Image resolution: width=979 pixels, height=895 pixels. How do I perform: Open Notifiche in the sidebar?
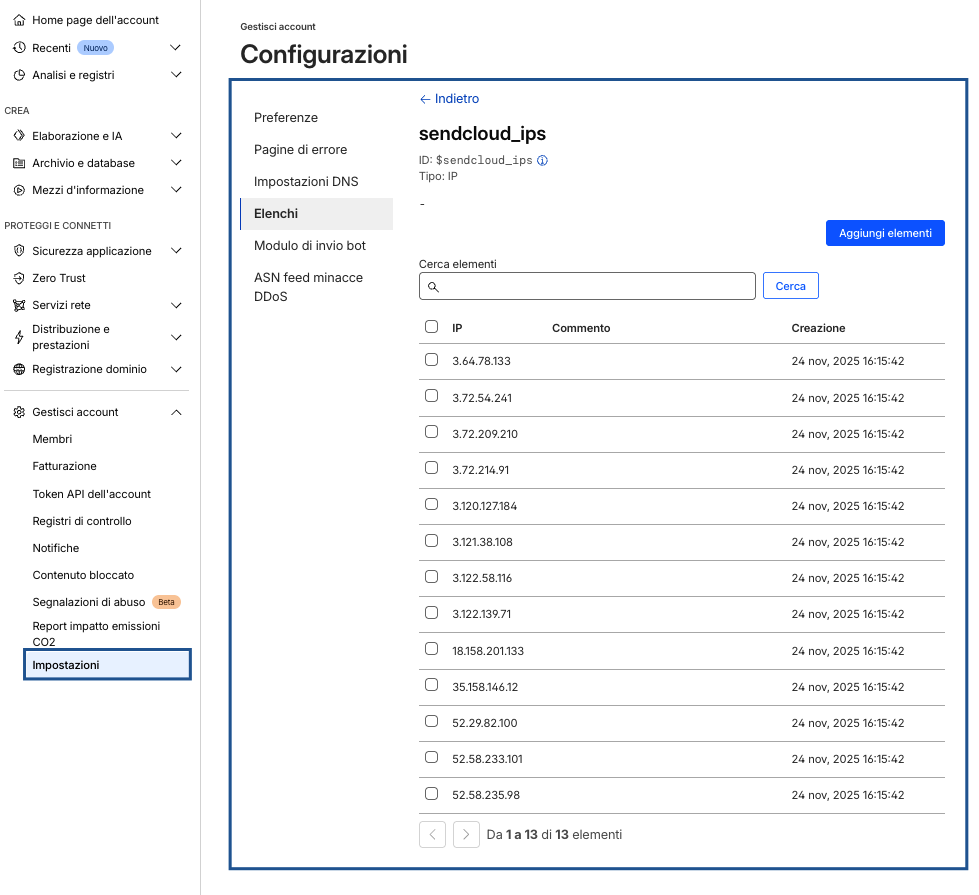coord(56,548)
